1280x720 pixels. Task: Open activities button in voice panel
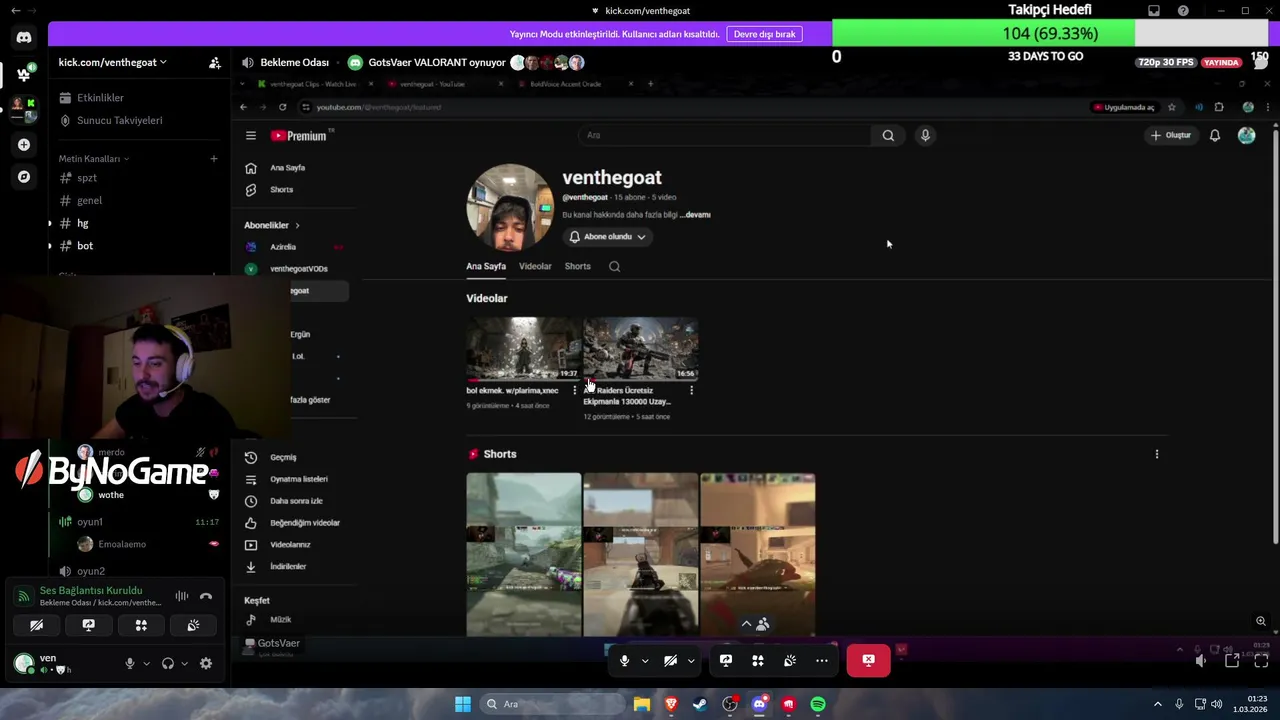pos(141,625)
